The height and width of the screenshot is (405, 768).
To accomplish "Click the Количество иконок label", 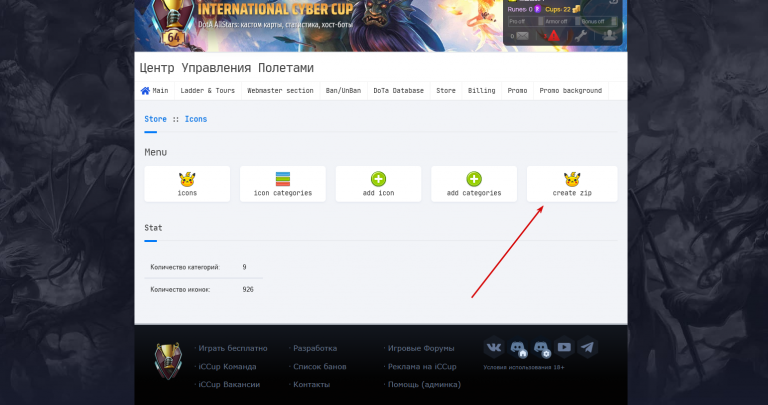I will [x=180, y=289].
